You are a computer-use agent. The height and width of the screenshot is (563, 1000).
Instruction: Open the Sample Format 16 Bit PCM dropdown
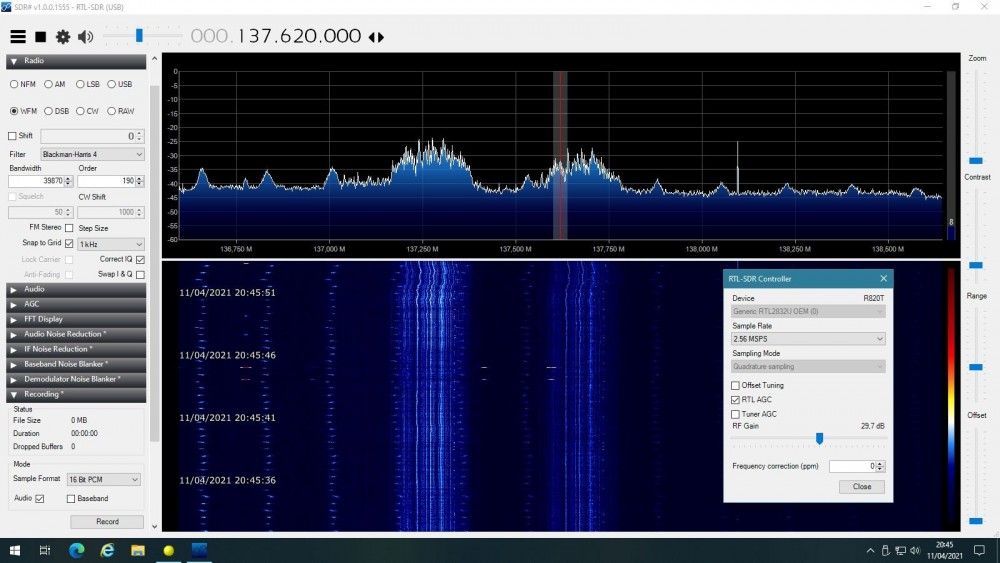coord(104,479)
